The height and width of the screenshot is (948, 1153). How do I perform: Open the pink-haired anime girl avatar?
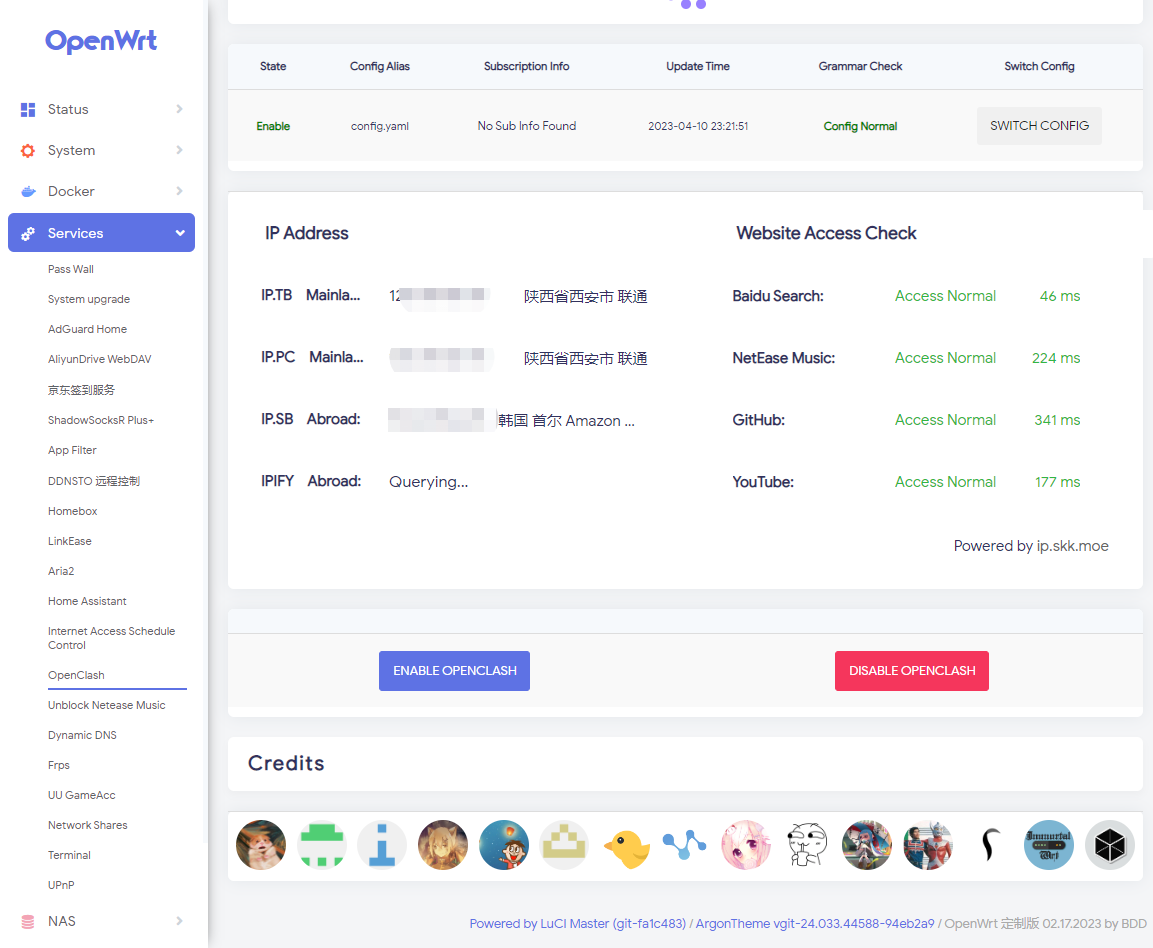click(x=746, y=845)
